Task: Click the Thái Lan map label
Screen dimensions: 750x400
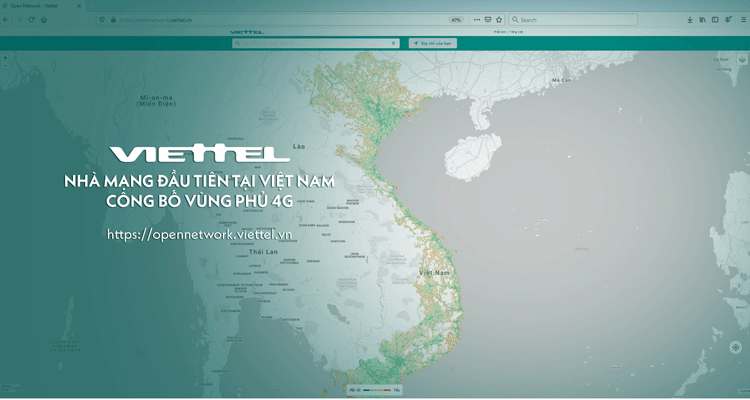Action: [x=263, y=252]
